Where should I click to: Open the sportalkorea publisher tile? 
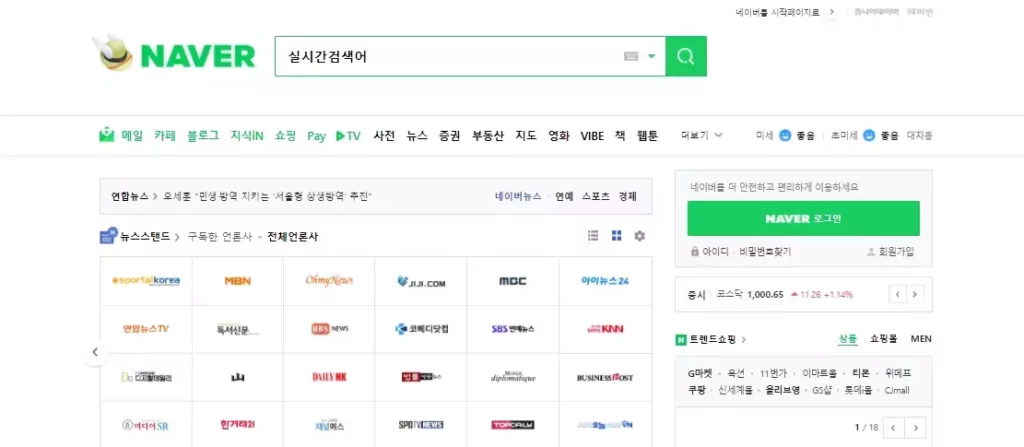point(146,281)
